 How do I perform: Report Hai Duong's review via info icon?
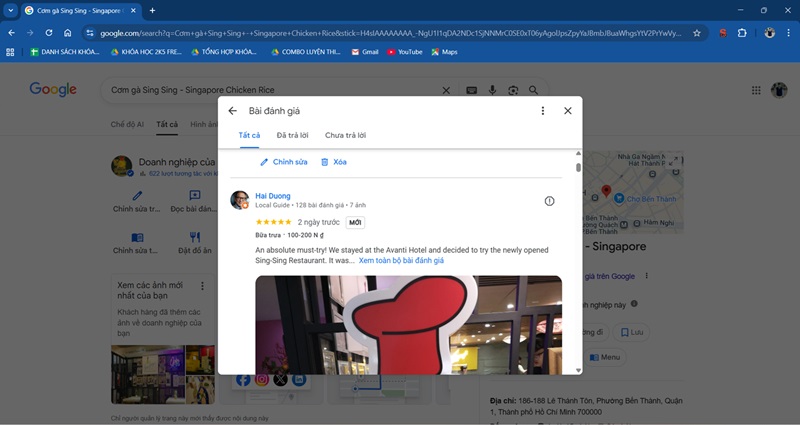point(549,201)
